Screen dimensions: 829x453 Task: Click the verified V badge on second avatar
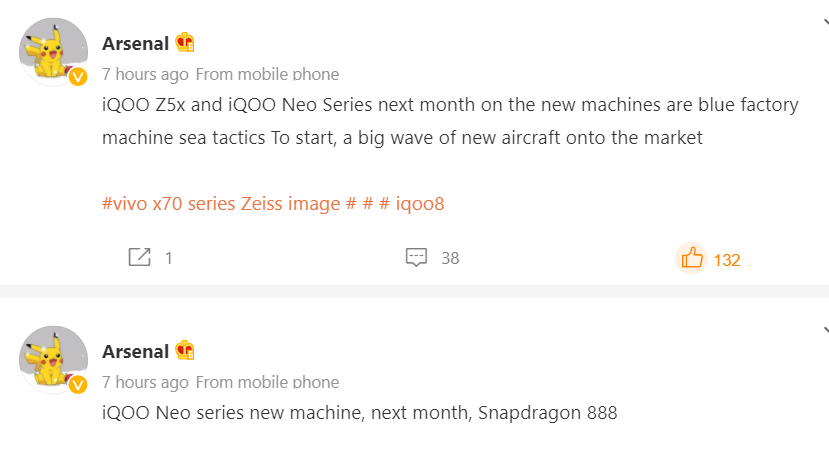tap(78, 385)
